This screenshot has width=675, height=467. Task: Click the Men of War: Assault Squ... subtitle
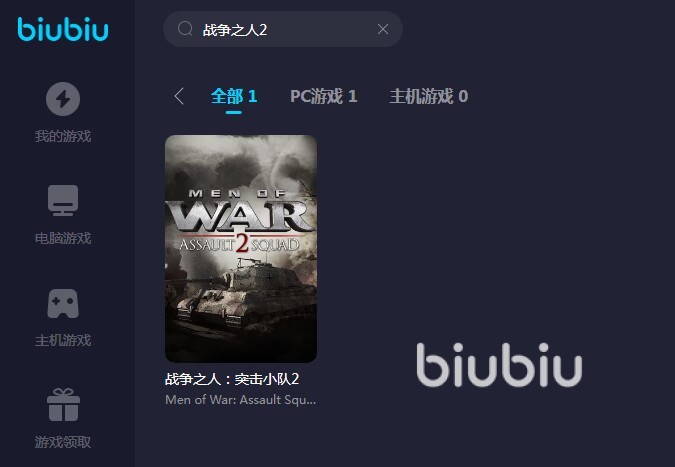point(241,400)
